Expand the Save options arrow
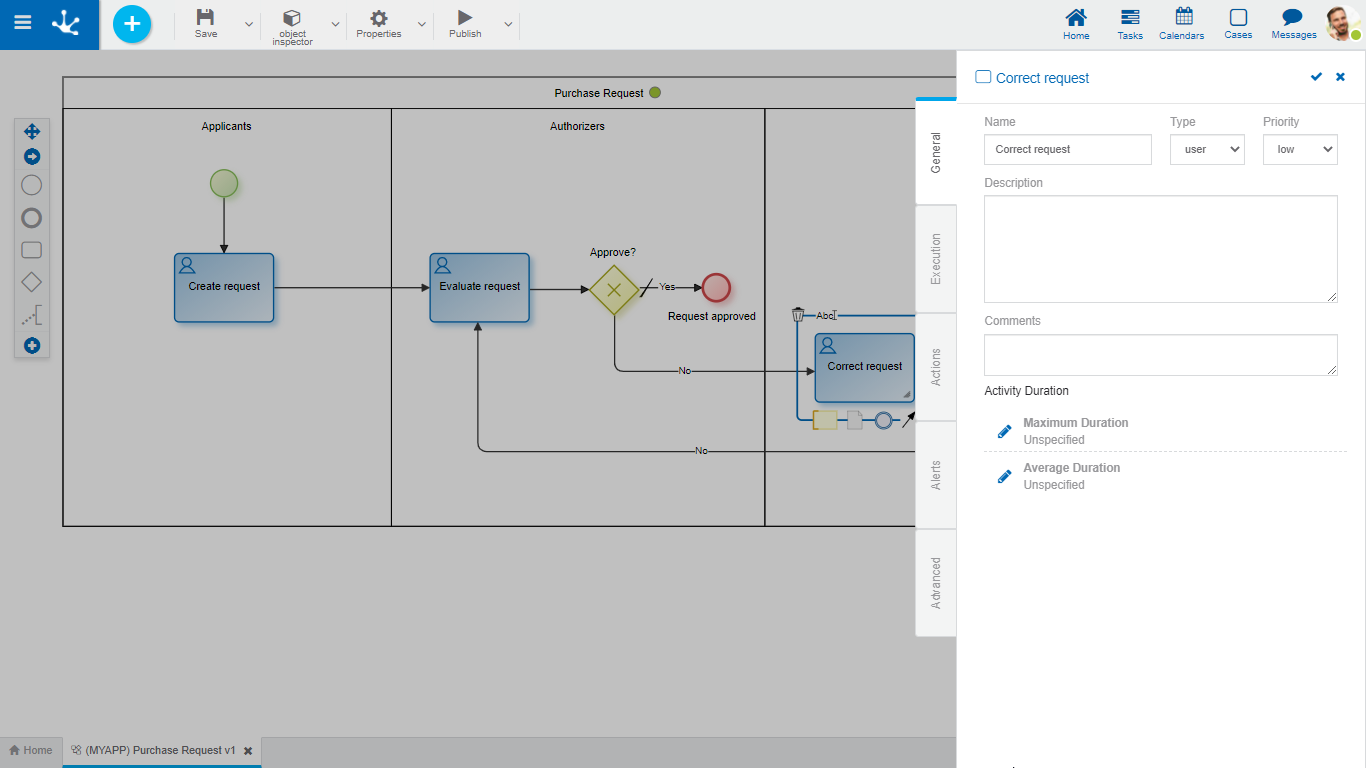The width and height of the screenshot is (1366, 768). click(249, 25)
